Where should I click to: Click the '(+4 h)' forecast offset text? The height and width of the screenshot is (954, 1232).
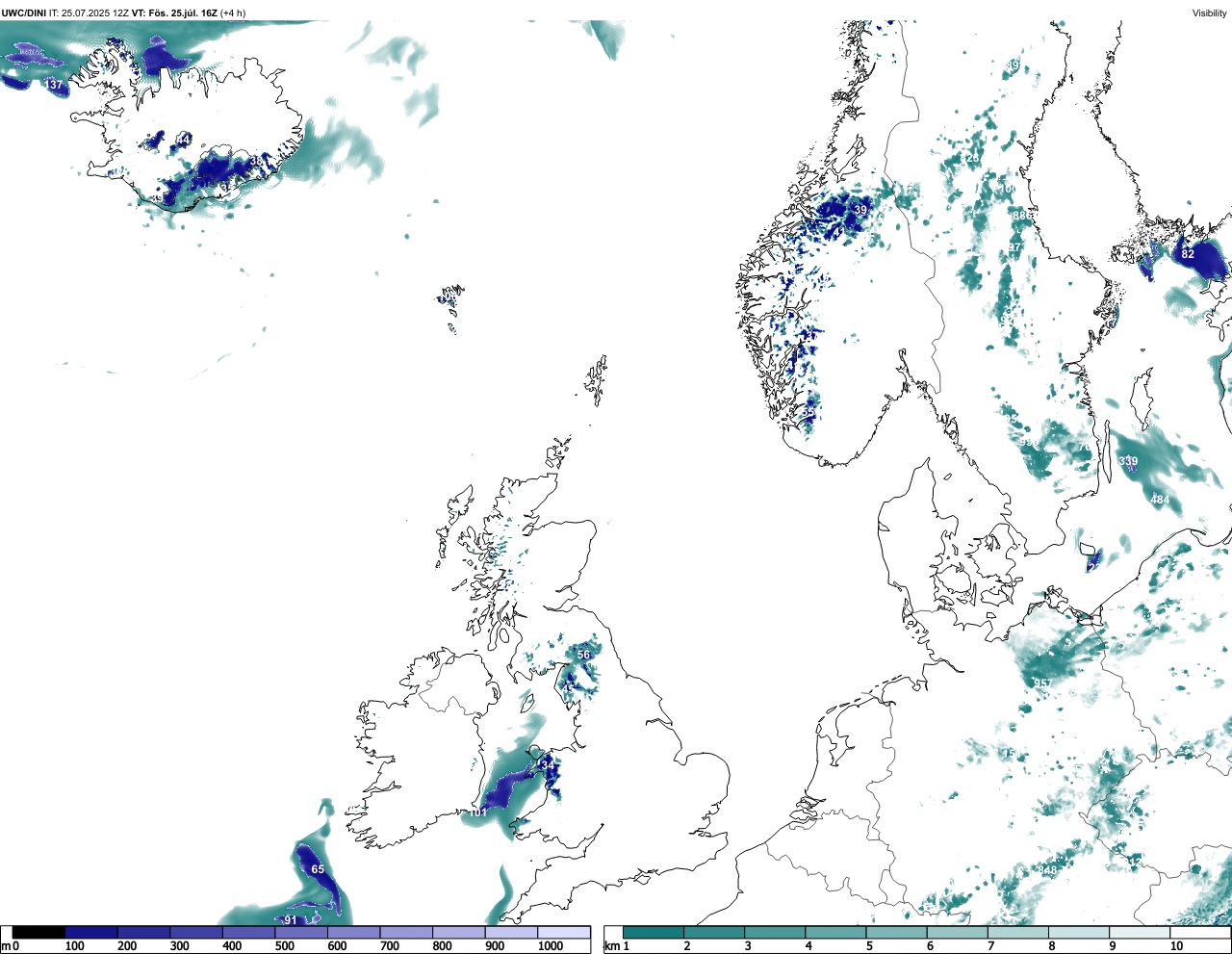coord(234,13)
